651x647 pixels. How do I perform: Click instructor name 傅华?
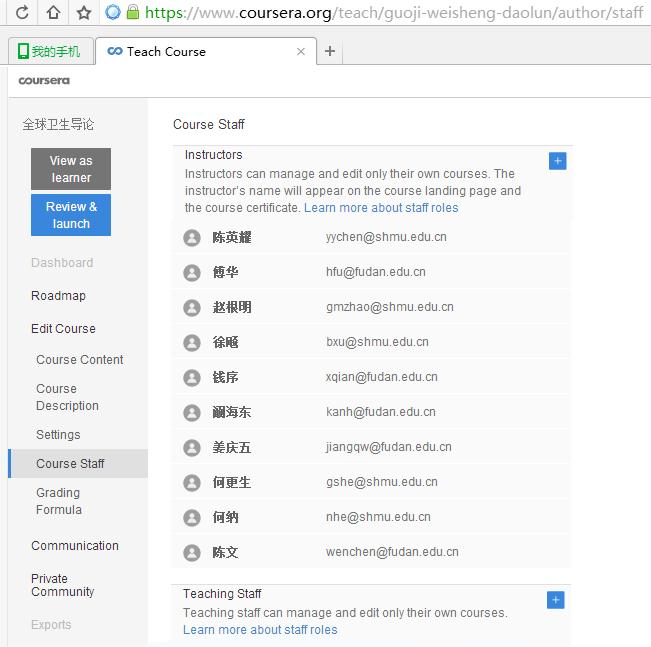point(225,272)
